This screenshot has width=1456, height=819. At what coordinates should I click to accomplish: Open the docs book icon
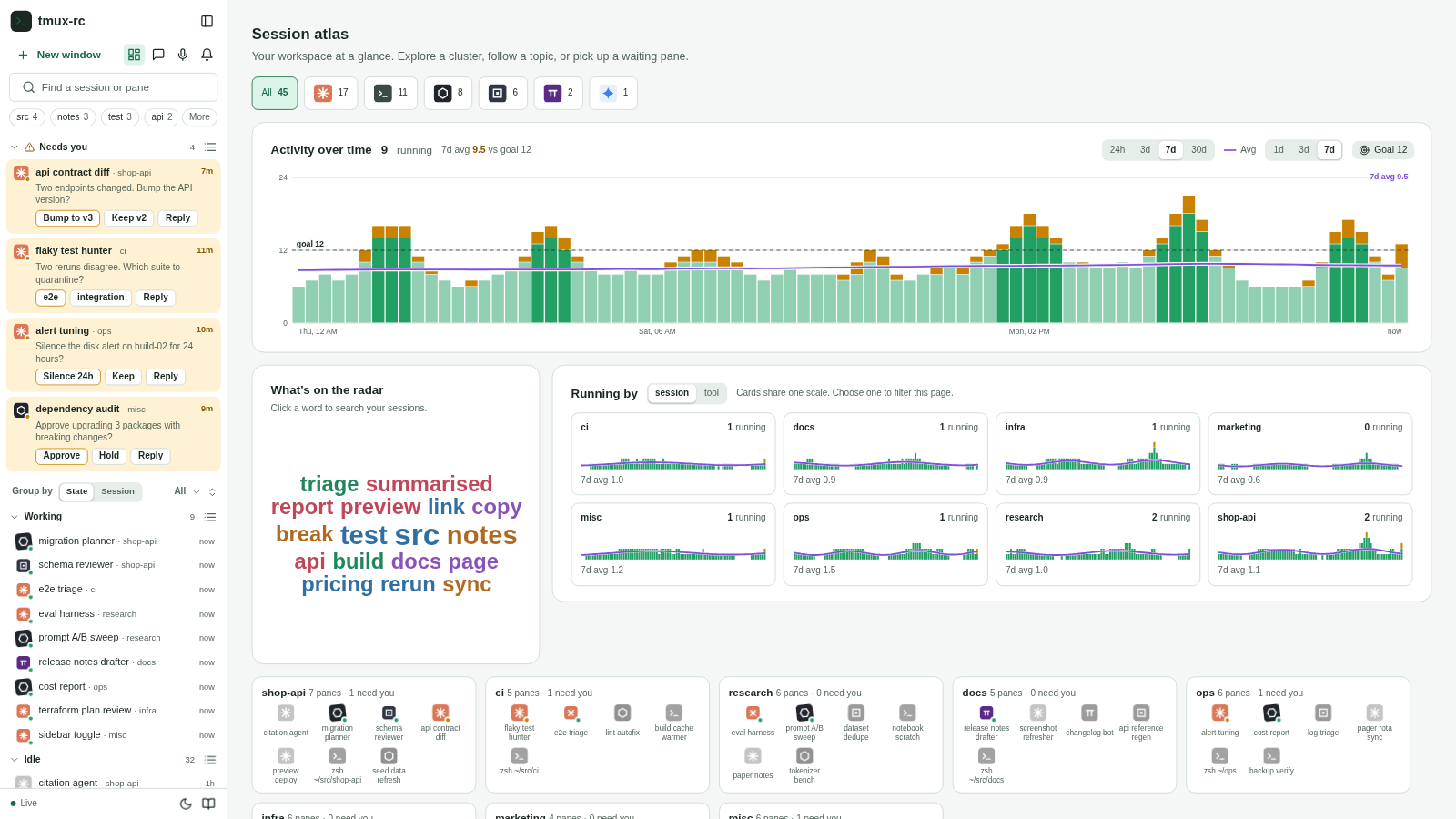[208, 804]
